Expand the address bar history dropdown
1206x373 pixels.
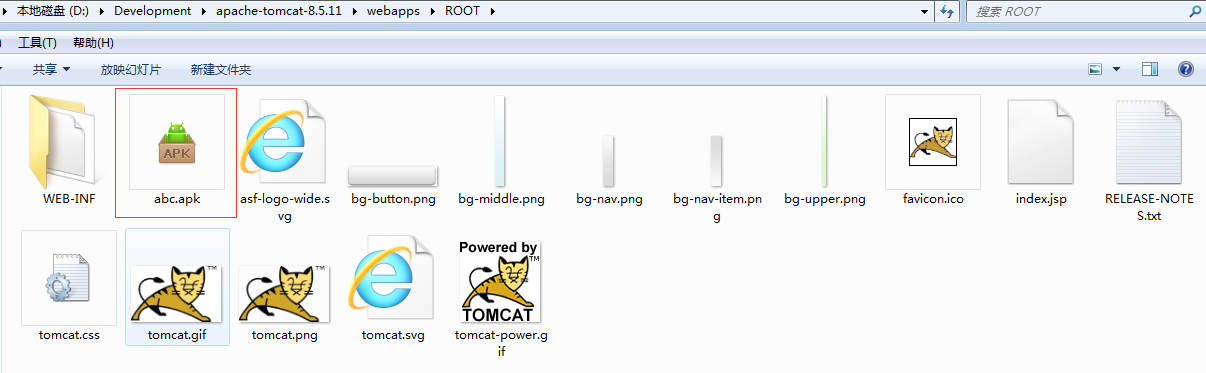click(x=925, y=11)
